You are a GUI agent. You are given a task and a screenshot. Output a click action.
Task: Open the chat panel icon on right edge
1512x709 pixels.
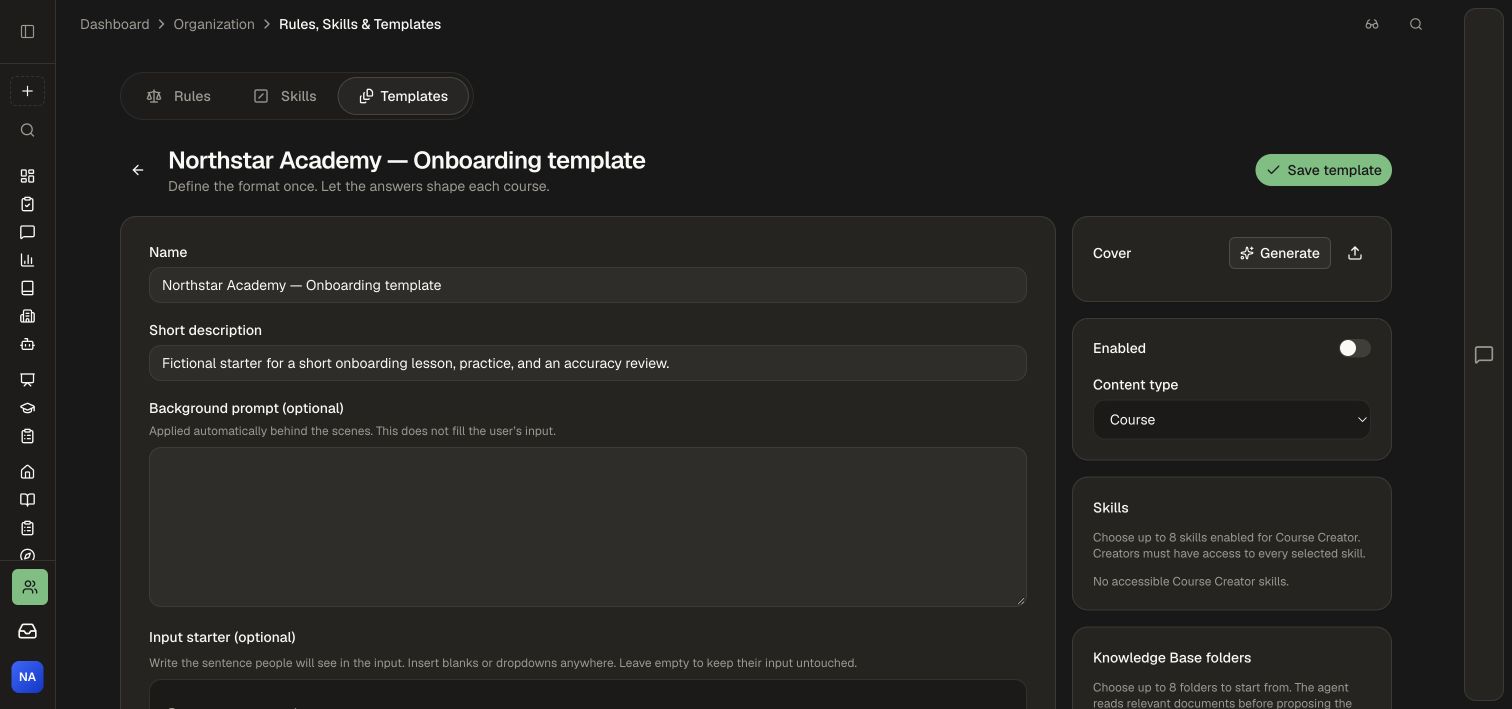coord(1484,355)
